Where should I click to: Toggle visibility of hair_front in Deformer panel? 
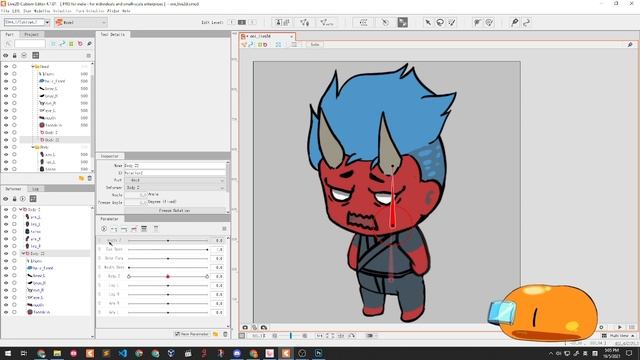pos(6,268)
